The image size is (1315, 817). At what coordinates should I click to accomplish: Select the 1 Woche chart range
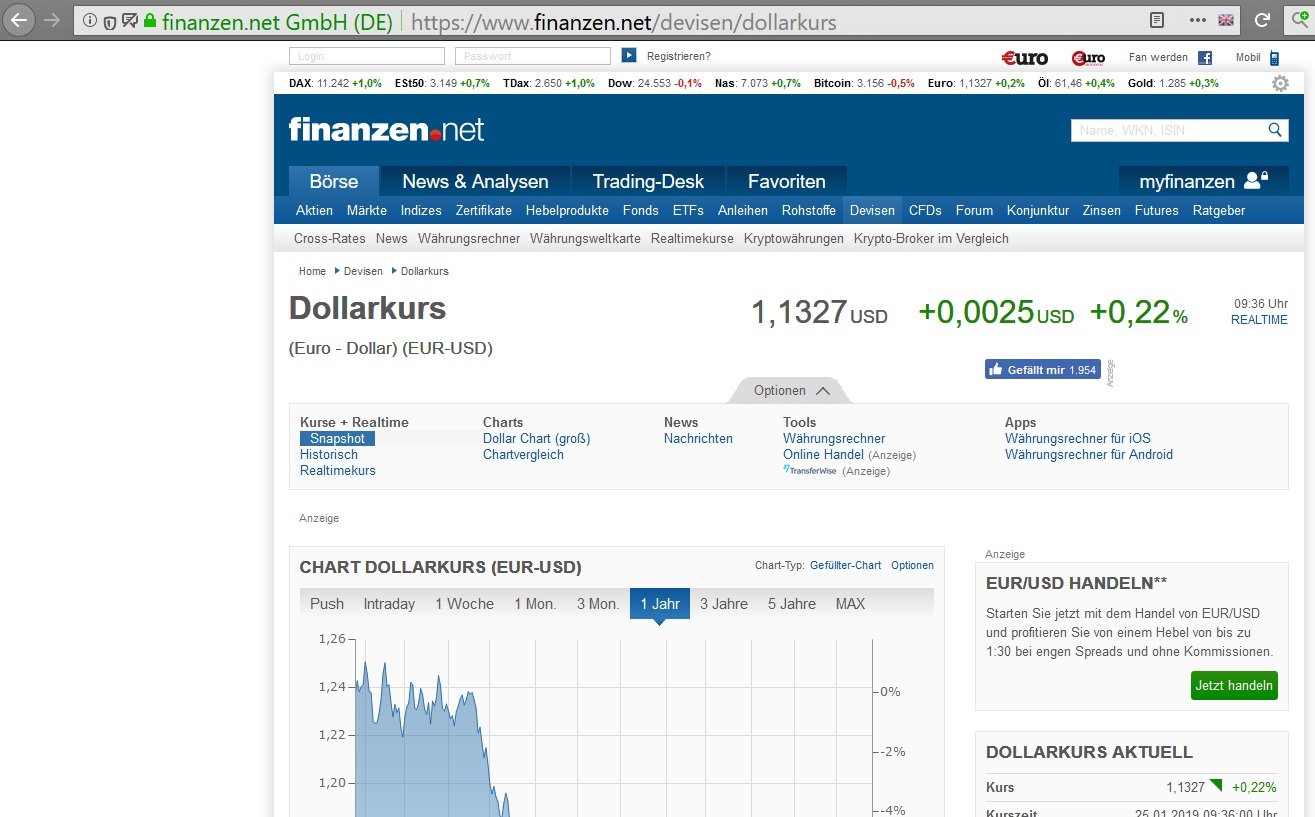pos(464,604)
